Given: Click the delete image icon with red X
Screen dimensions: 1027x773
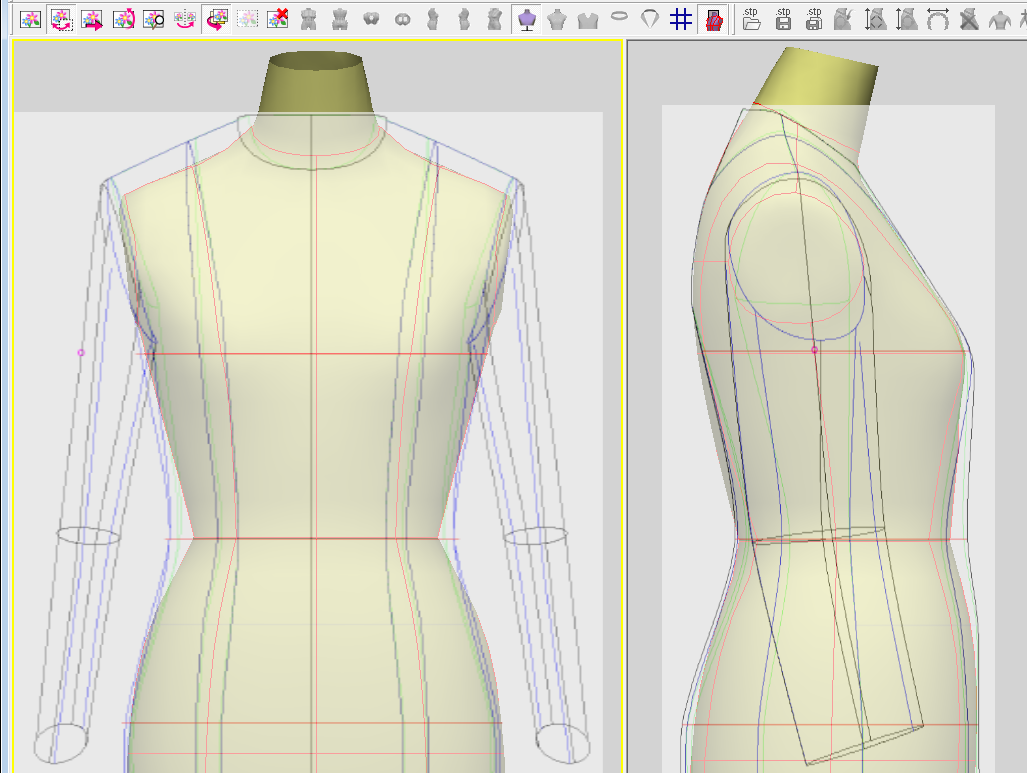Looking at the screenshot, I should (278, 19).
